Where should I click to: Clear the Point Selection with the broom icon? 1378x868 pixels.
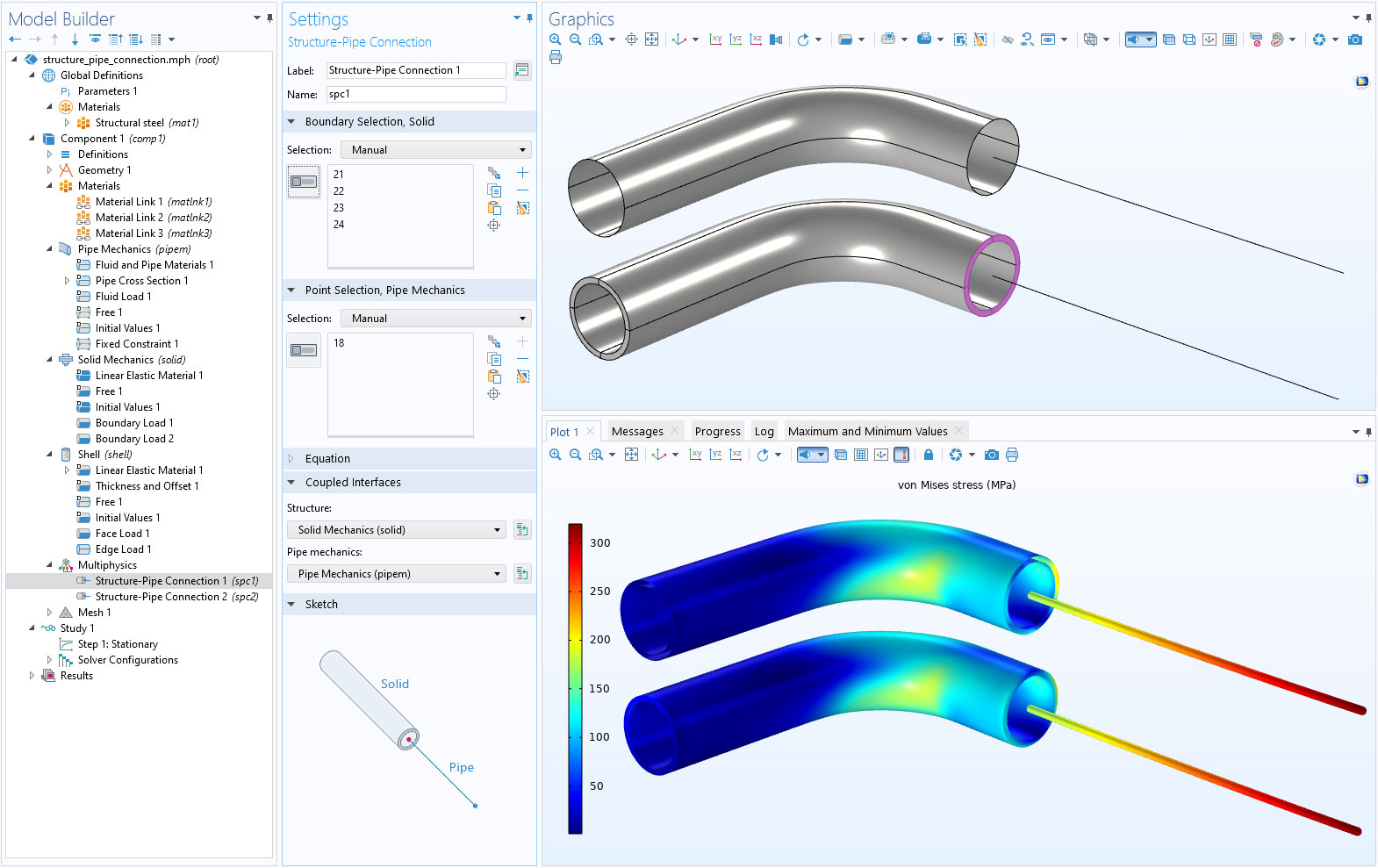[522, 377]
